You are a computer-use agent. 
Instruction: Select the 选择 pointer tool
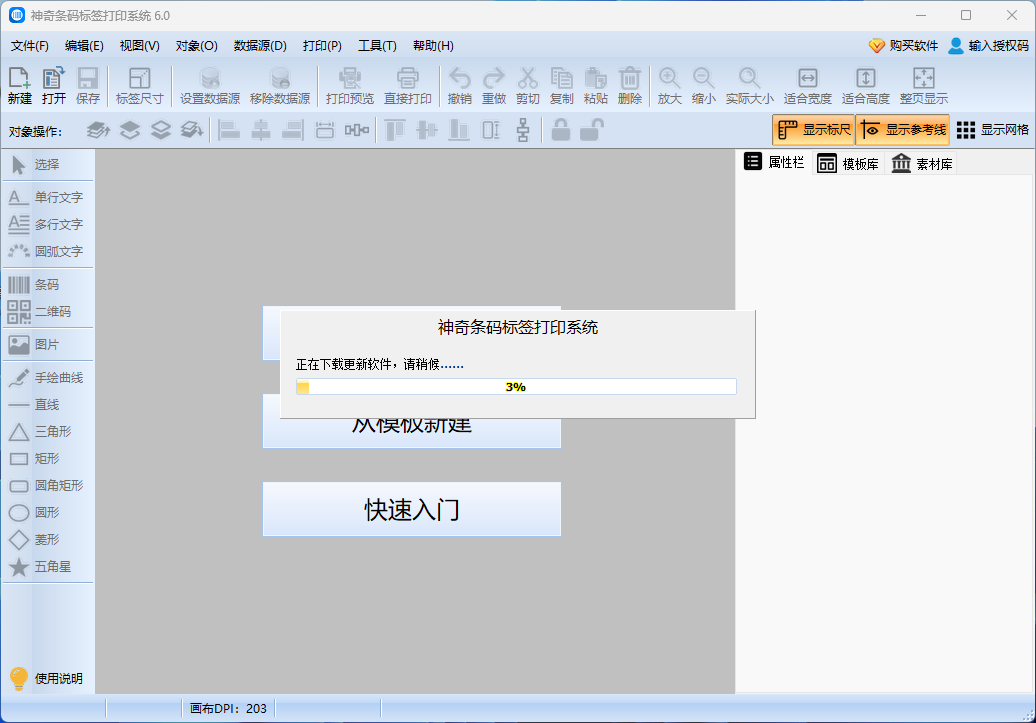tap(48, 165)
